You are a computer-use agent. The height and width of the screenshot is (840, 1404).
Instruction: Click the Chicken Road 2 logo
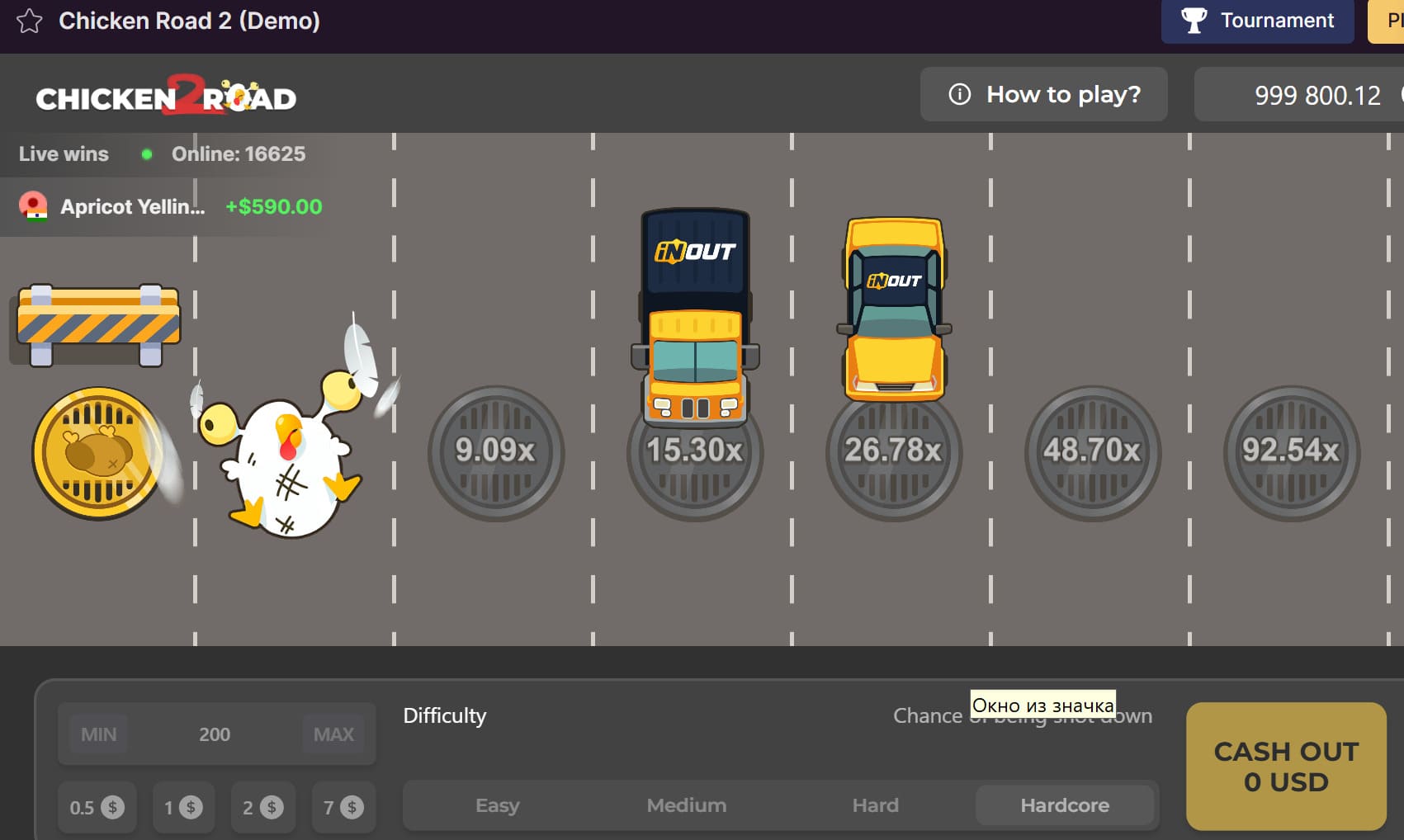[165, 95]
